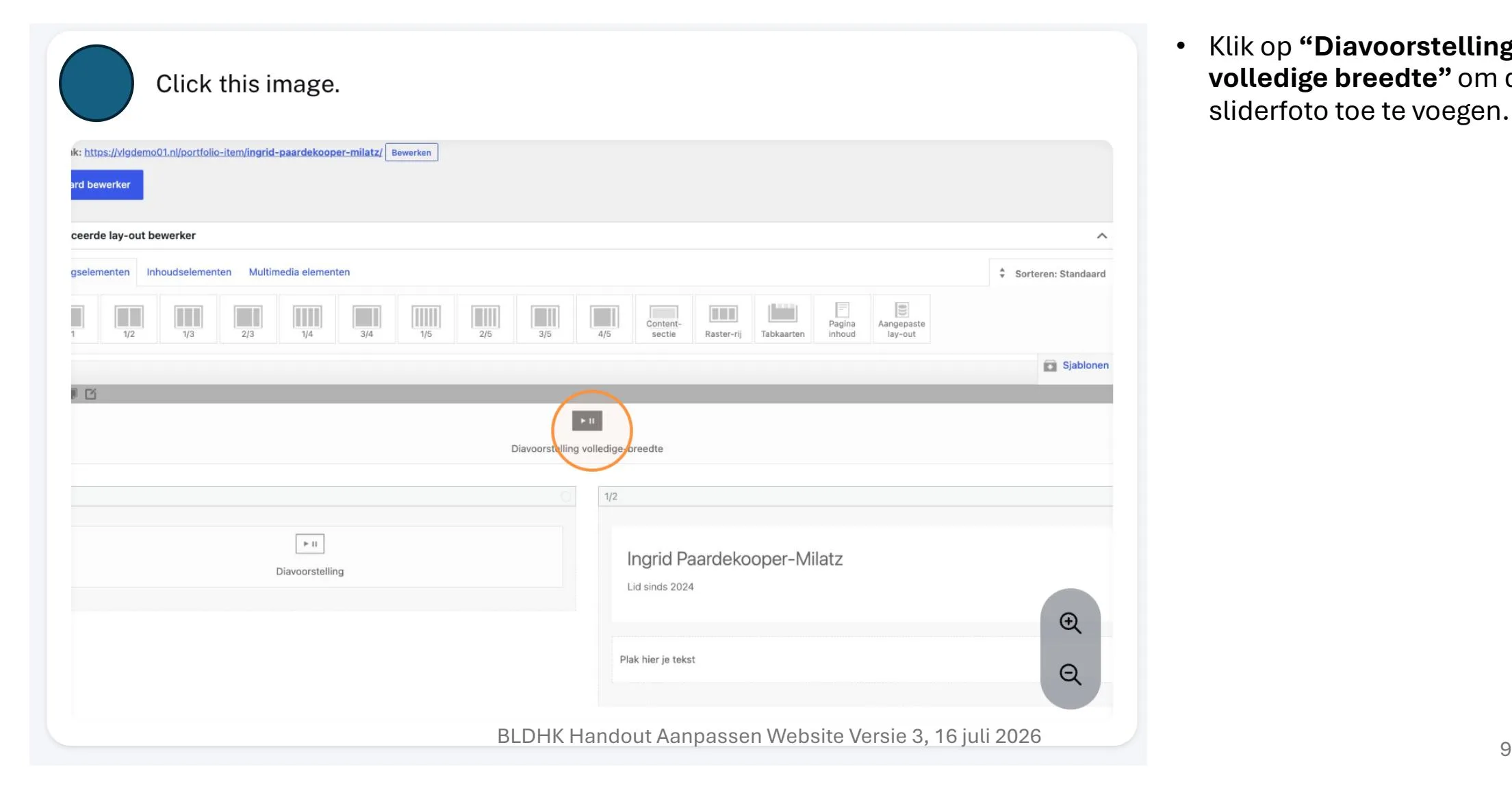
Task: Switch to the Inhoudselementen tab
Action: coord(189,272)
